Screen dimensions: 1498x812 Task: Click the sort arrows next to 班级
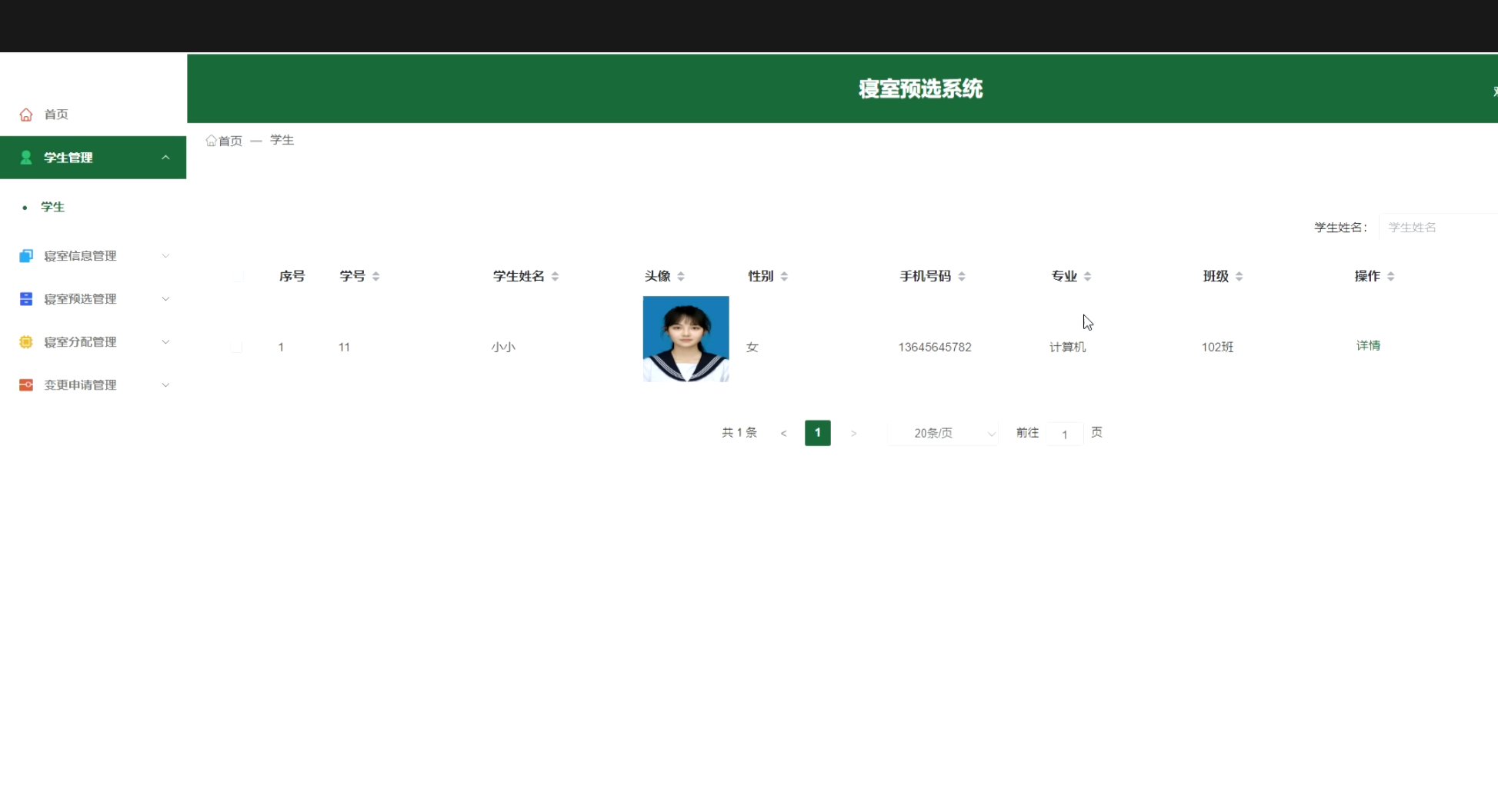tap(1239, 277)
